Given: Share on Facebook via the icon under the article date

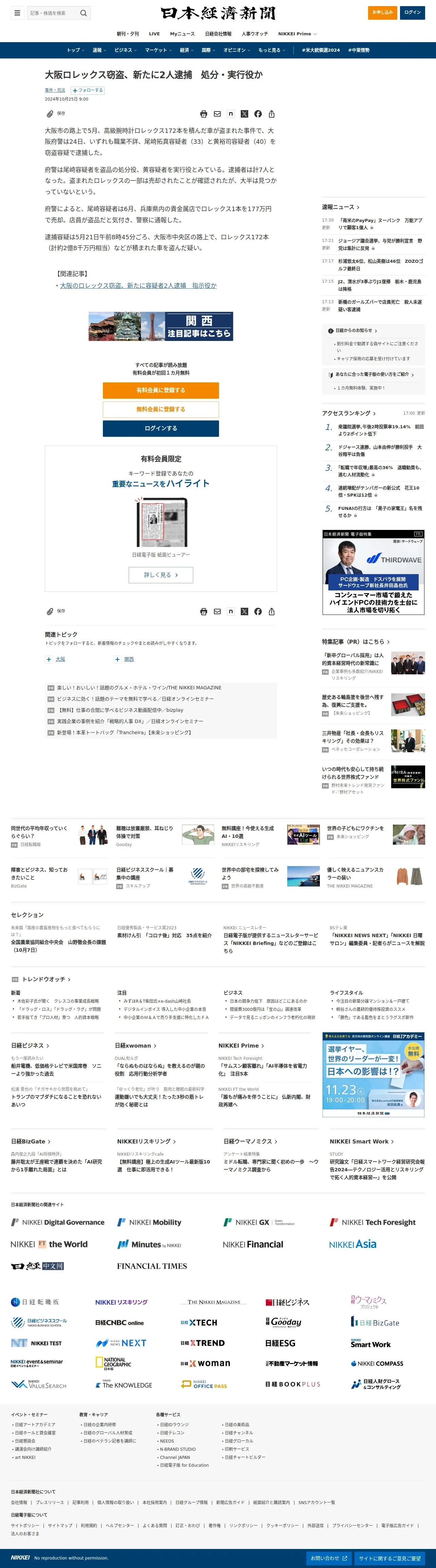Looking at the screenshot, I should coord(258,114).
